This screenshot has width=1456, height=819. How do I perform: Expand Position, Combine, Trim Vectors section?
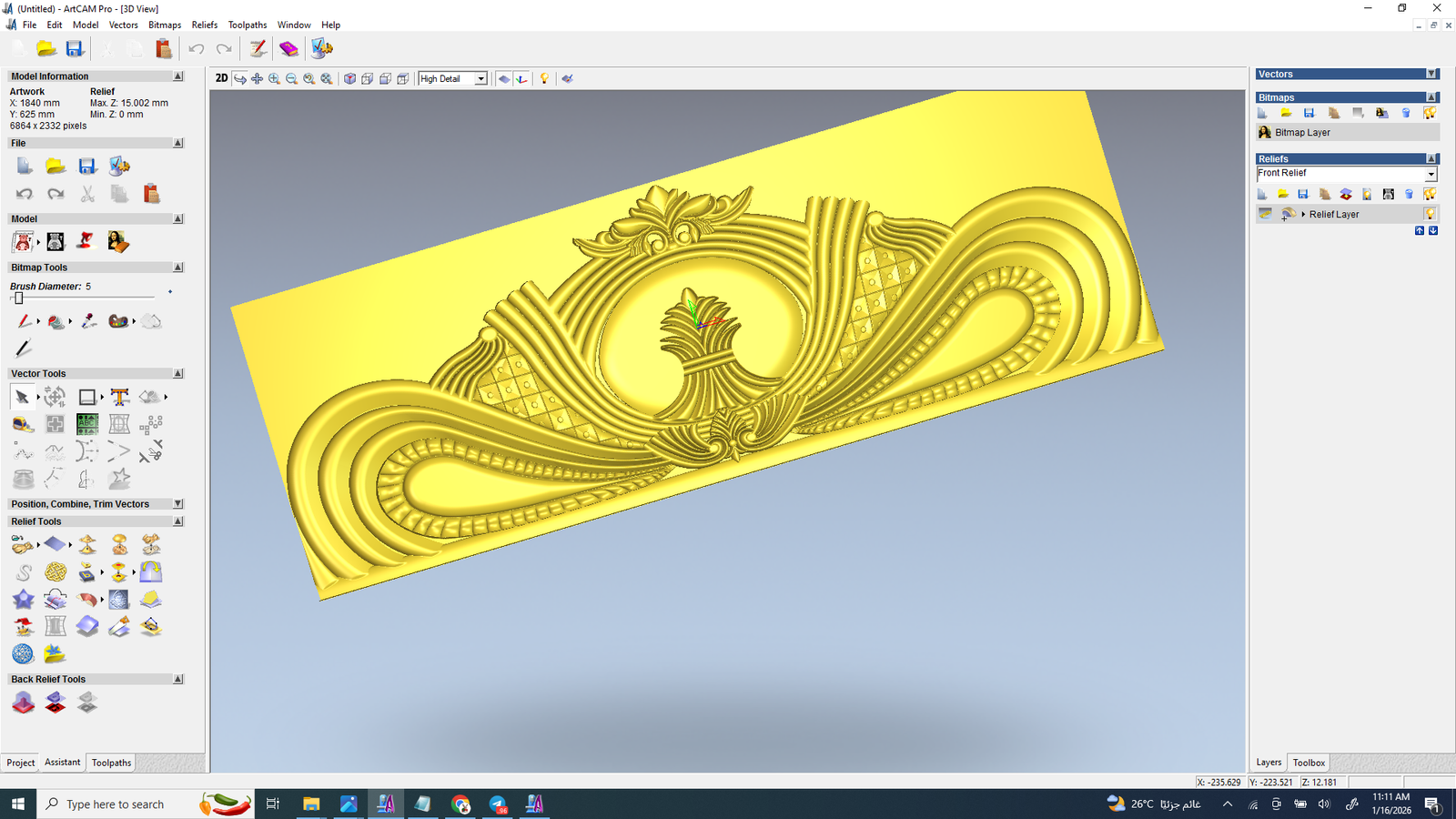click(178, 504)
